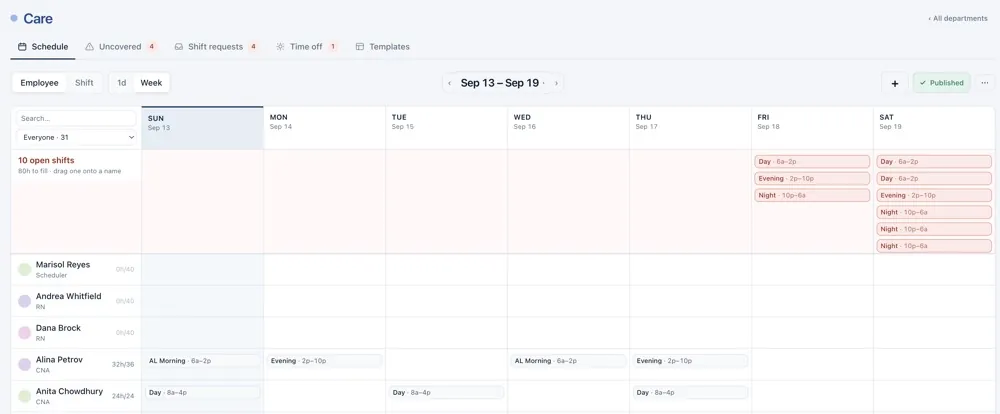Click Alina Petrov's Thursday Evening shift
This screenshot has width=1000, height=414.
[x=691, y=361]
